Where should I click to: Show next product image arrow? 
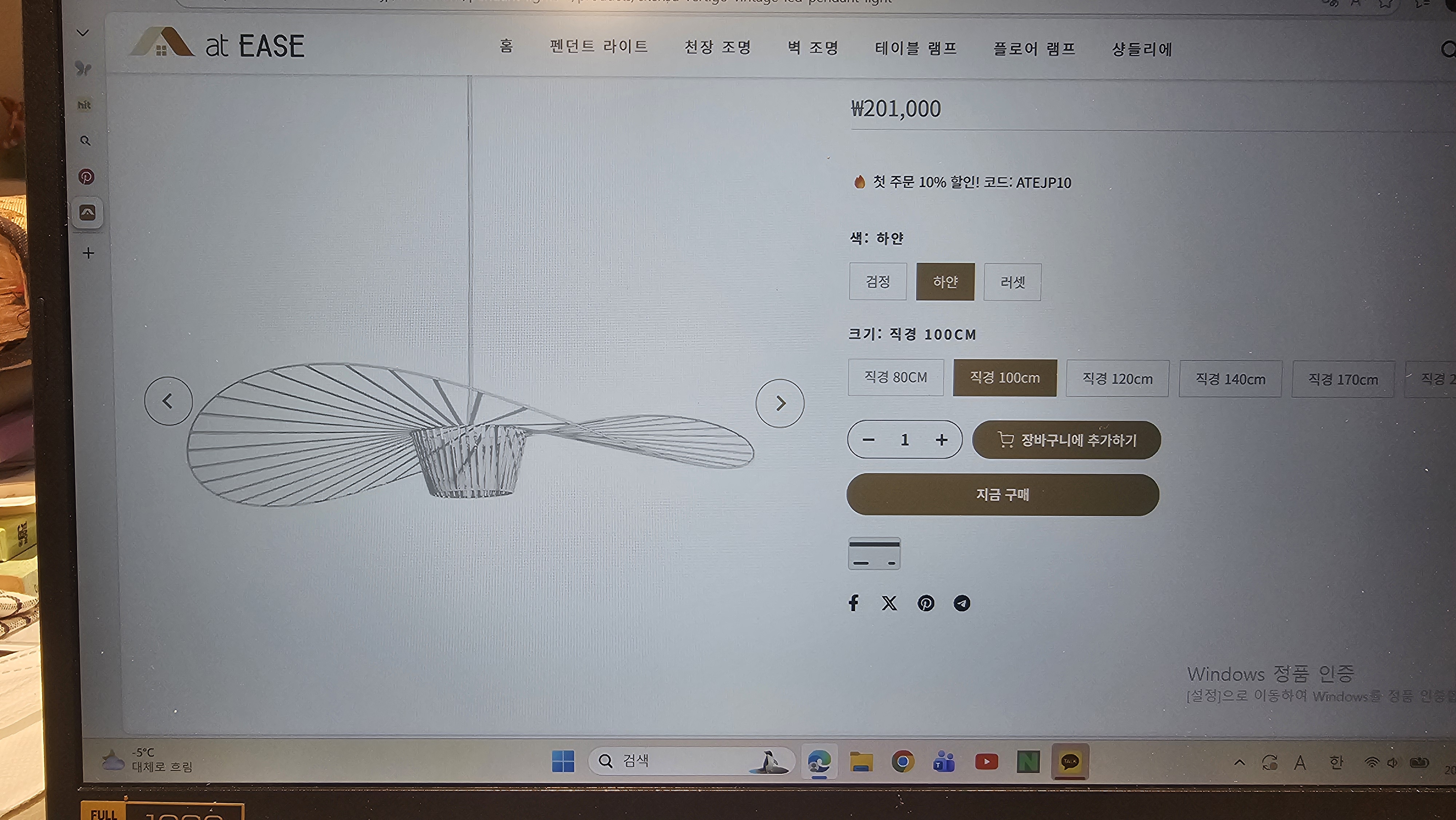coord(780,403)
